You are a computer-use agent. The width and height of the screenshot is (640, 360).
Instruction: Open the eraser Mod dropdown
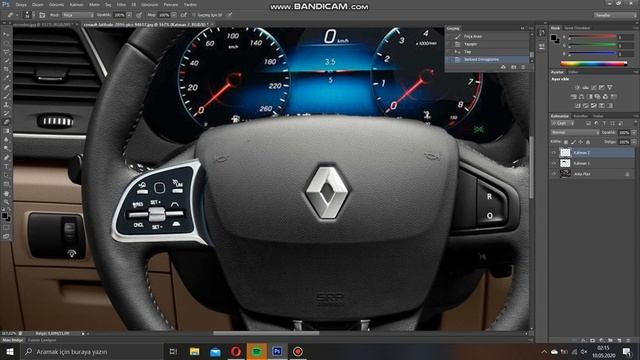click(x=78, y=15)
